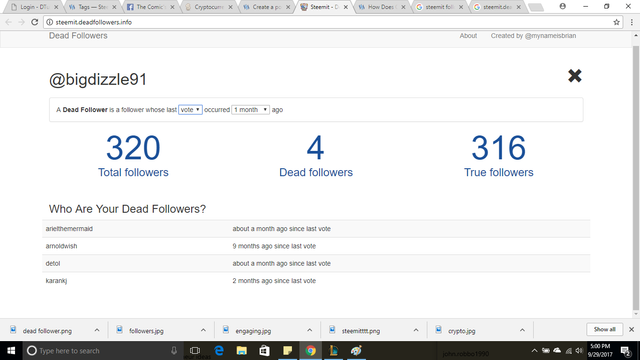Click the 4 Dead followers count
This screenshot has height=360, width=640.
(316, 148)
